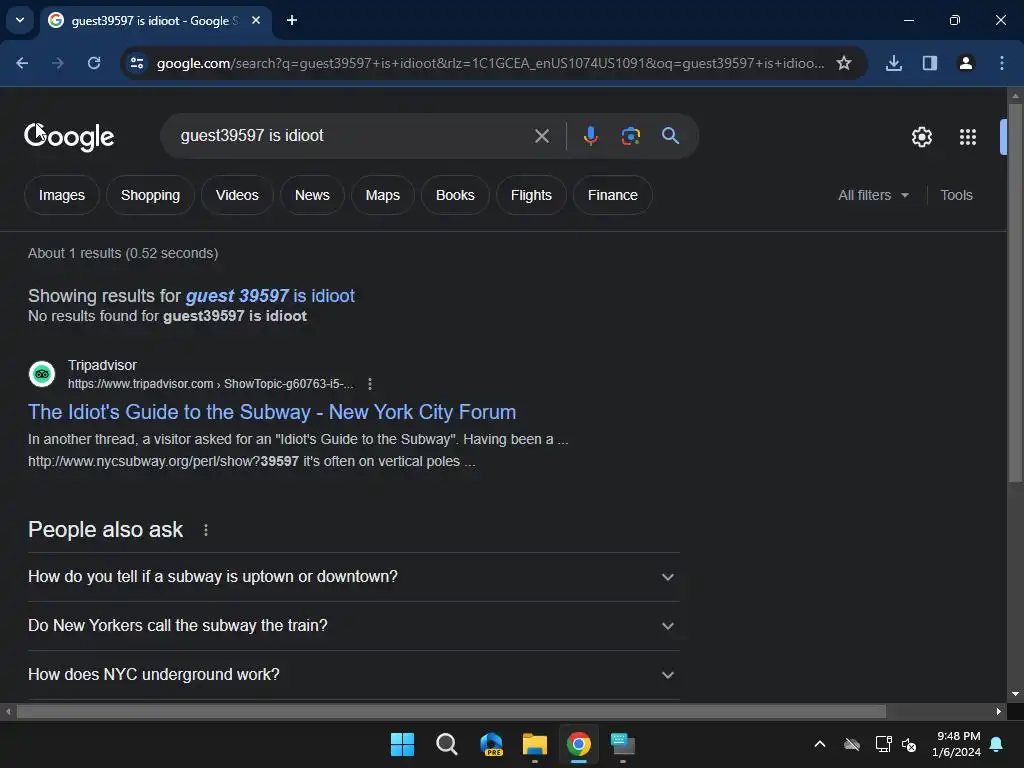
Task: Go to the Google homepage logo
Action: point(69,136)
